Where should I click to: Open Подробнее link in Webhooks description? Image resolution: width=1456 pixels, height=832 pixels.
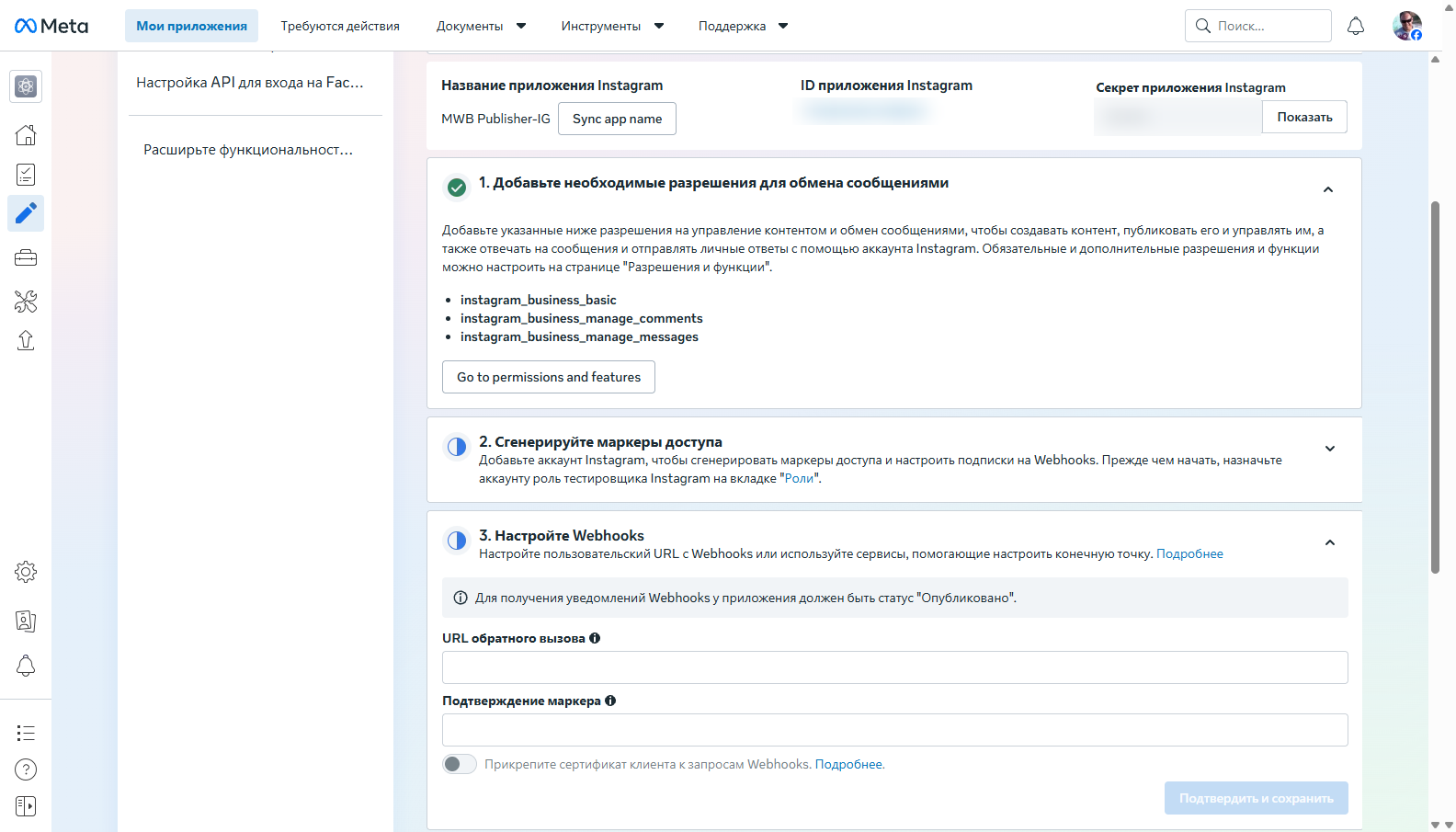point(1189,553)
